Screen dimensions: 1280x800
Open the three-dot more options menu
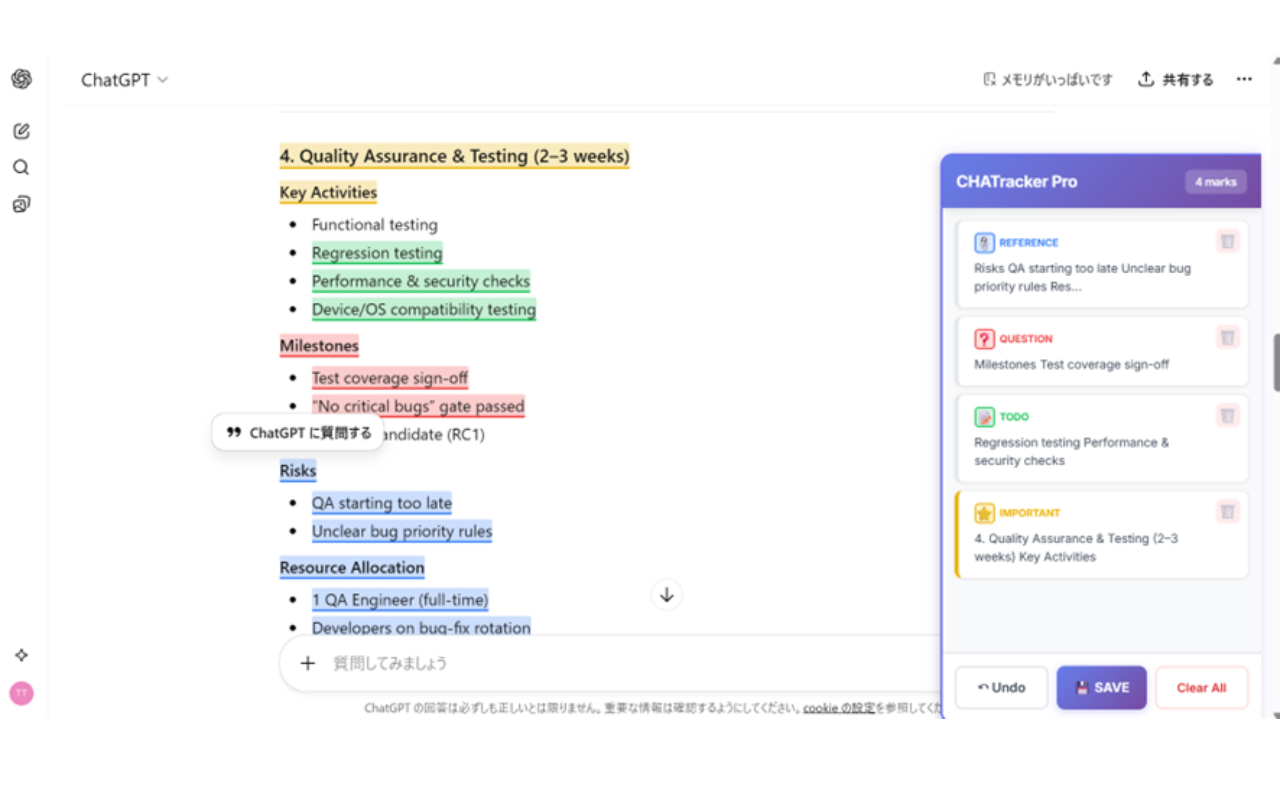pos(1244,79)
